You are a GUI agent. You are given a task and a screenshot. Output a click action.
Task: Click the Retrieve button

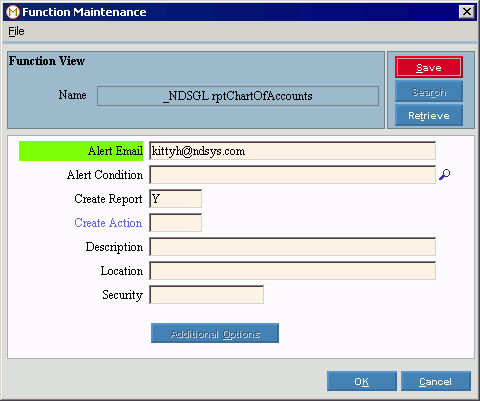point(429,115)
